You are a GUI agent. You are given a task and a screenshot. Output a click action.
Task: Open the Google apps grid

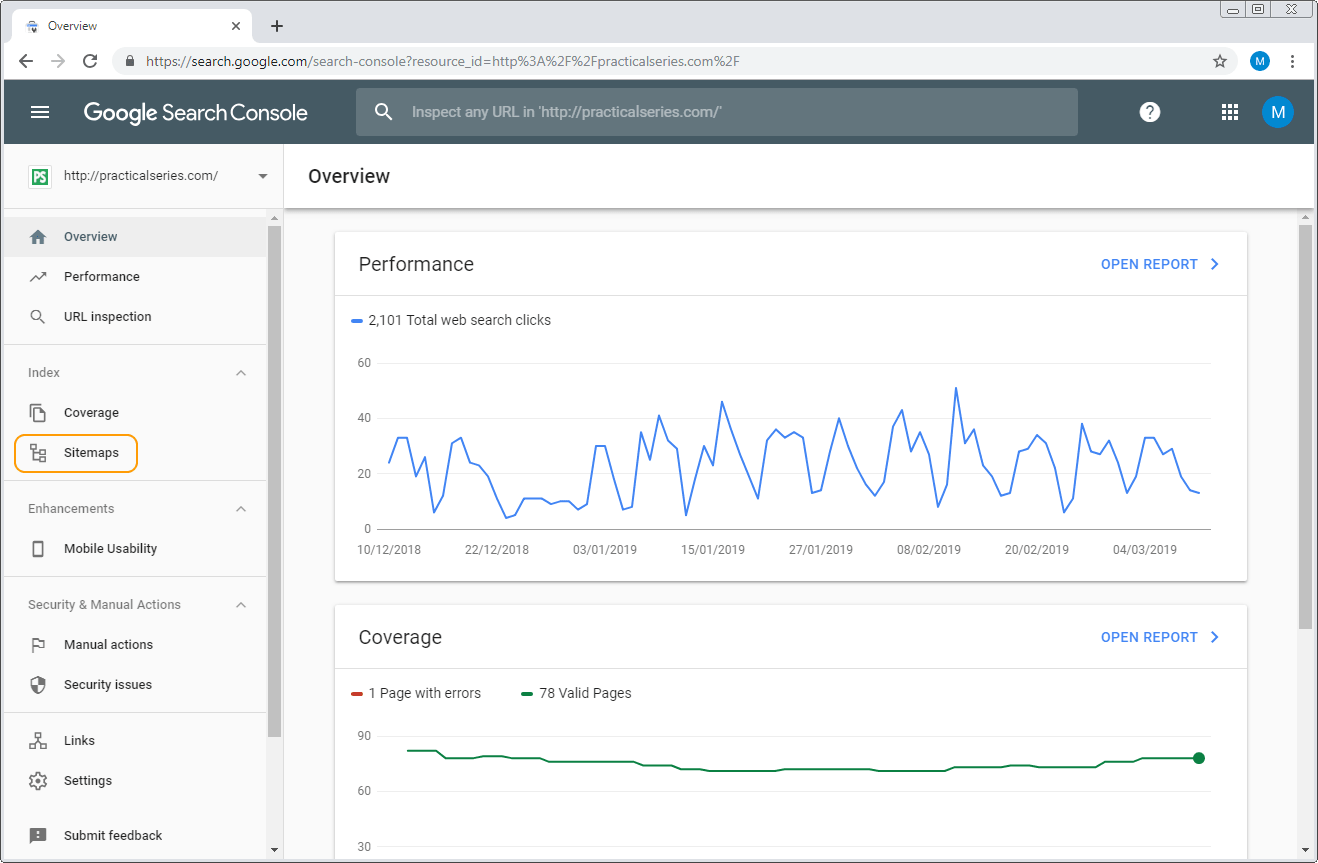pos(1230,112)
